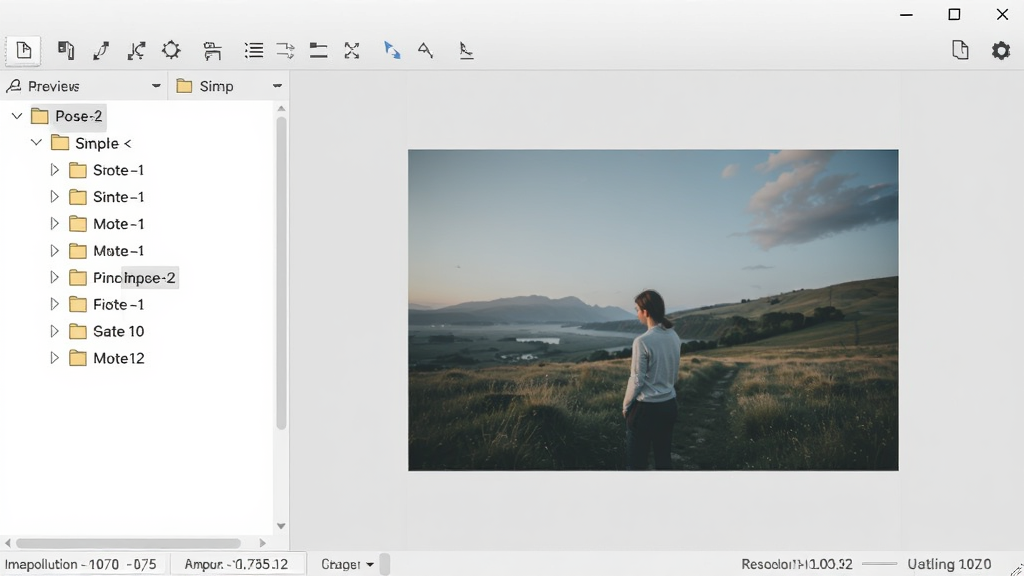This screenshot has height=576, width=1024.
Task: Select the Sate 10 tree item label
Action: pyautogui.click(x=118, y=332)
